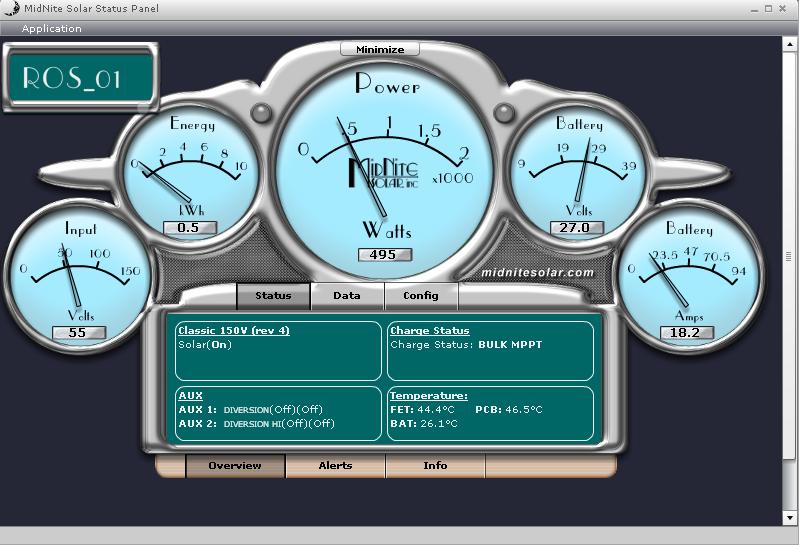Click the BULK MPPT charge status value
The image size is (799, 545).
510,345
